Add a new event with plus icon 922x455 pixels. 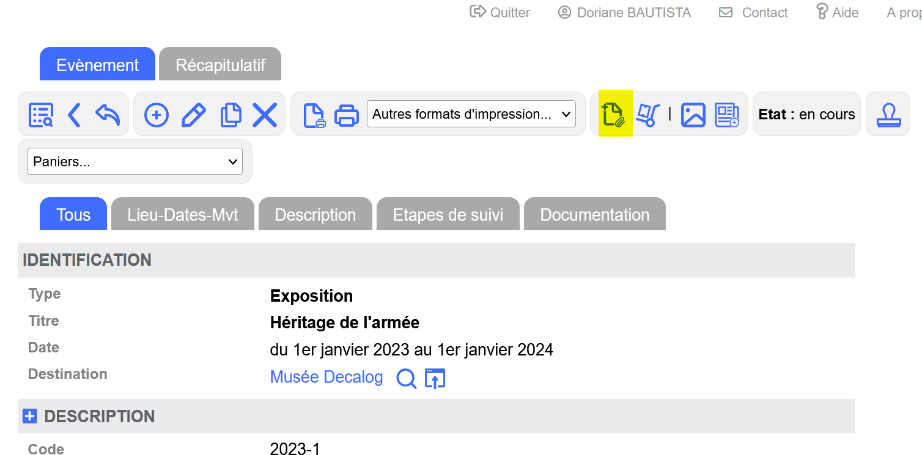156,115
